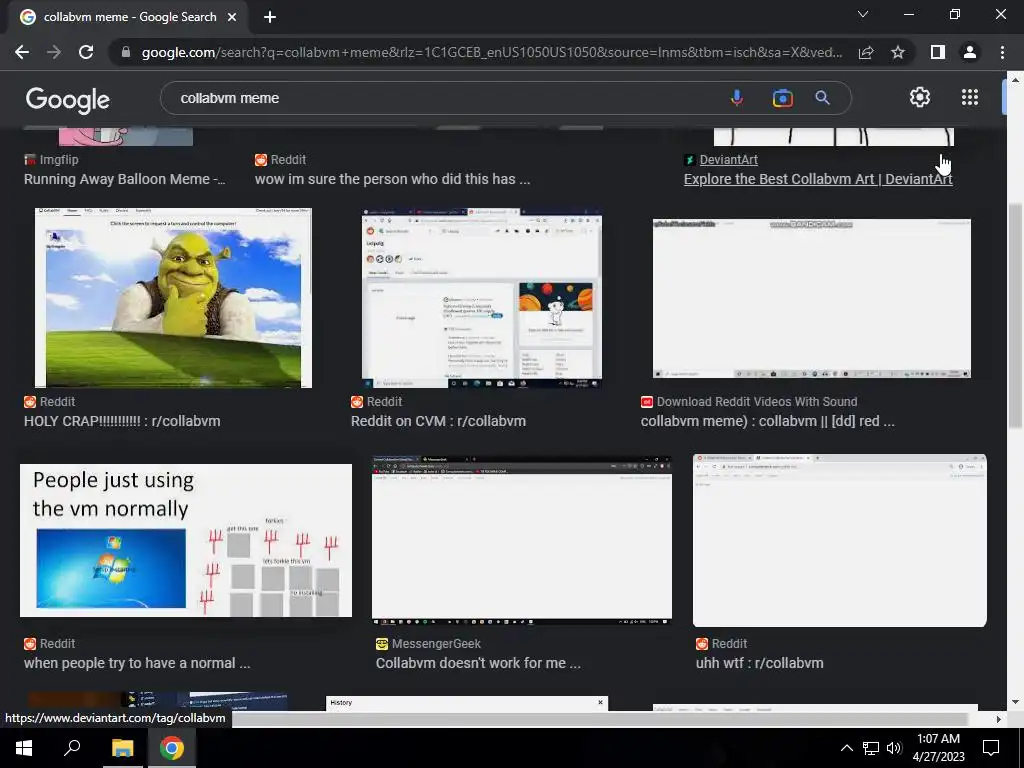Image resolution: width=1024 pixels, height=768 pixels.
Task: Open the Chrome side panel icon
Action: click(938, 52)
